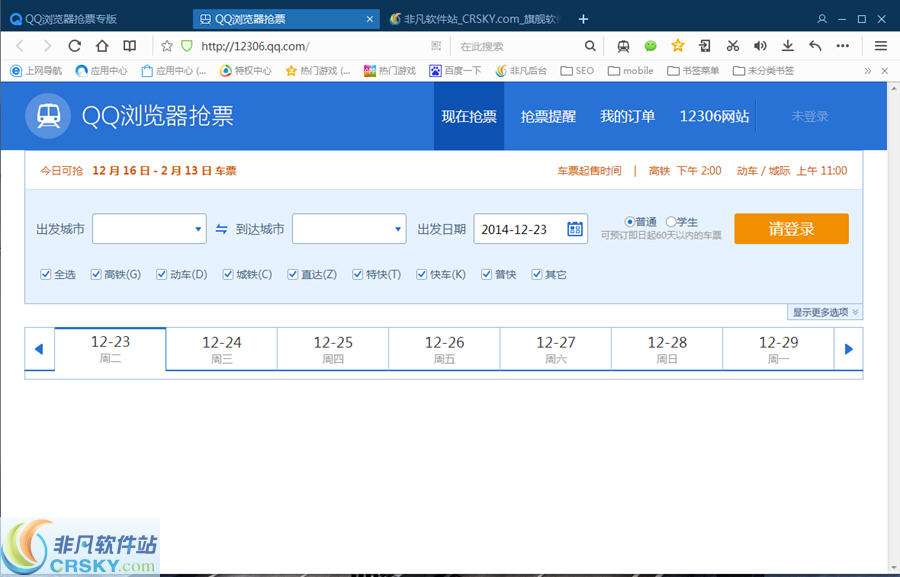This screenshot has width=900, height=577.
Task: Go to the browser home page icon
Action: (102, 46)
